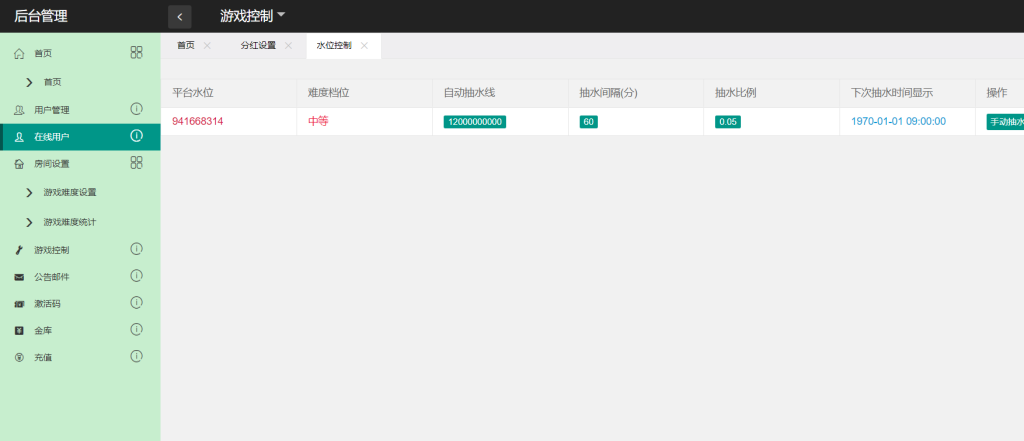Collapse sidebar with the back arrow button
Image resolution: width=1024 pixels, height=441 pixels.
point(179,16)
